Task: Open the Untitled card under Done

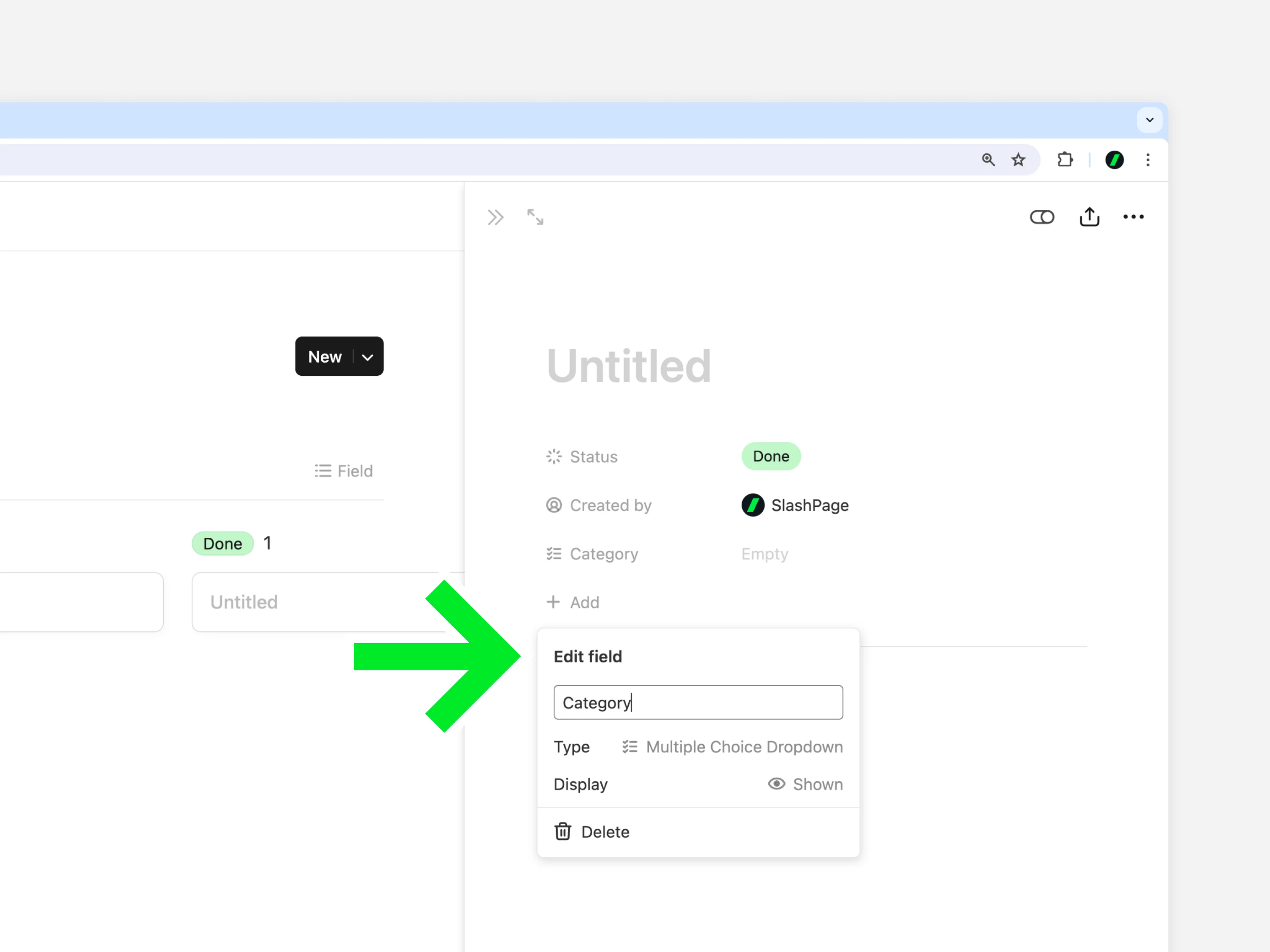Action: coord(327,602)
